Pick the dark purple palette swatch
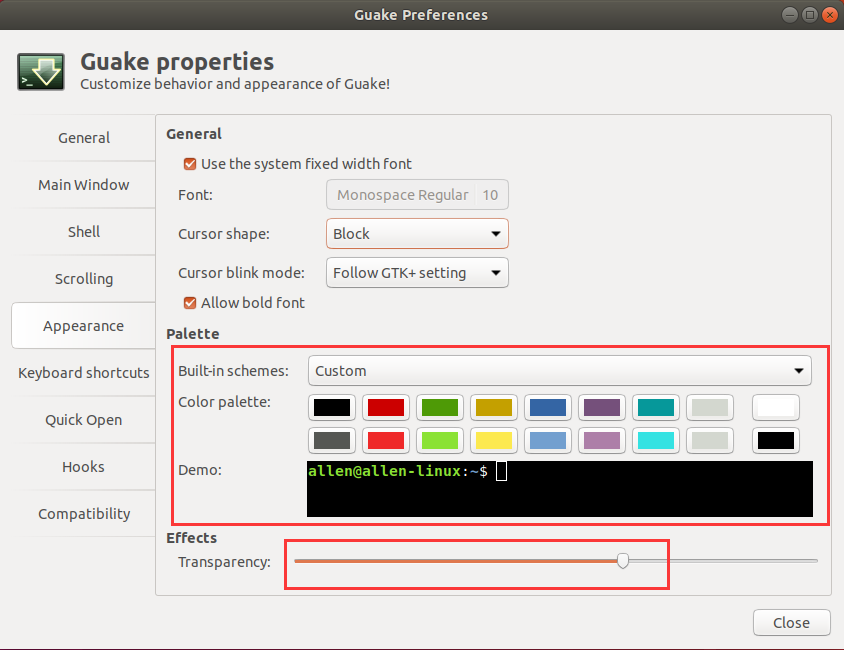The image size is (844, 650). [602, 407]
